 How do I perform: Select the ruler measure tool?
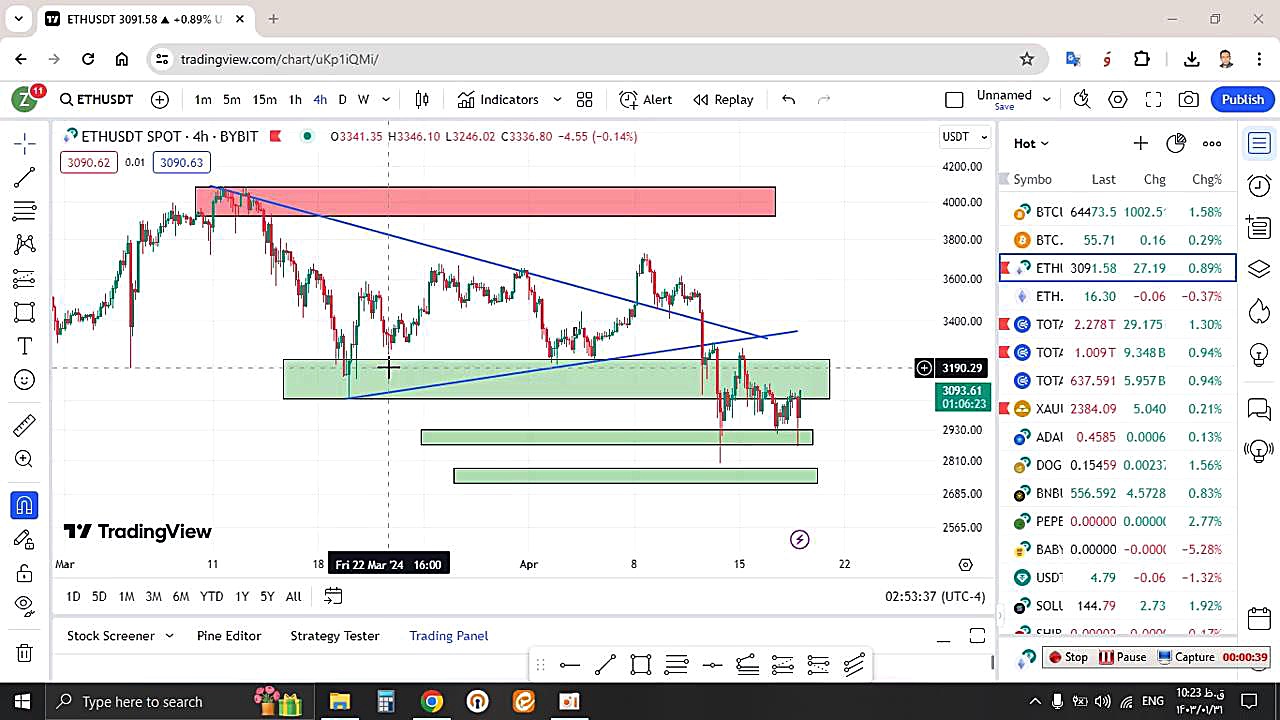(25, 426)
